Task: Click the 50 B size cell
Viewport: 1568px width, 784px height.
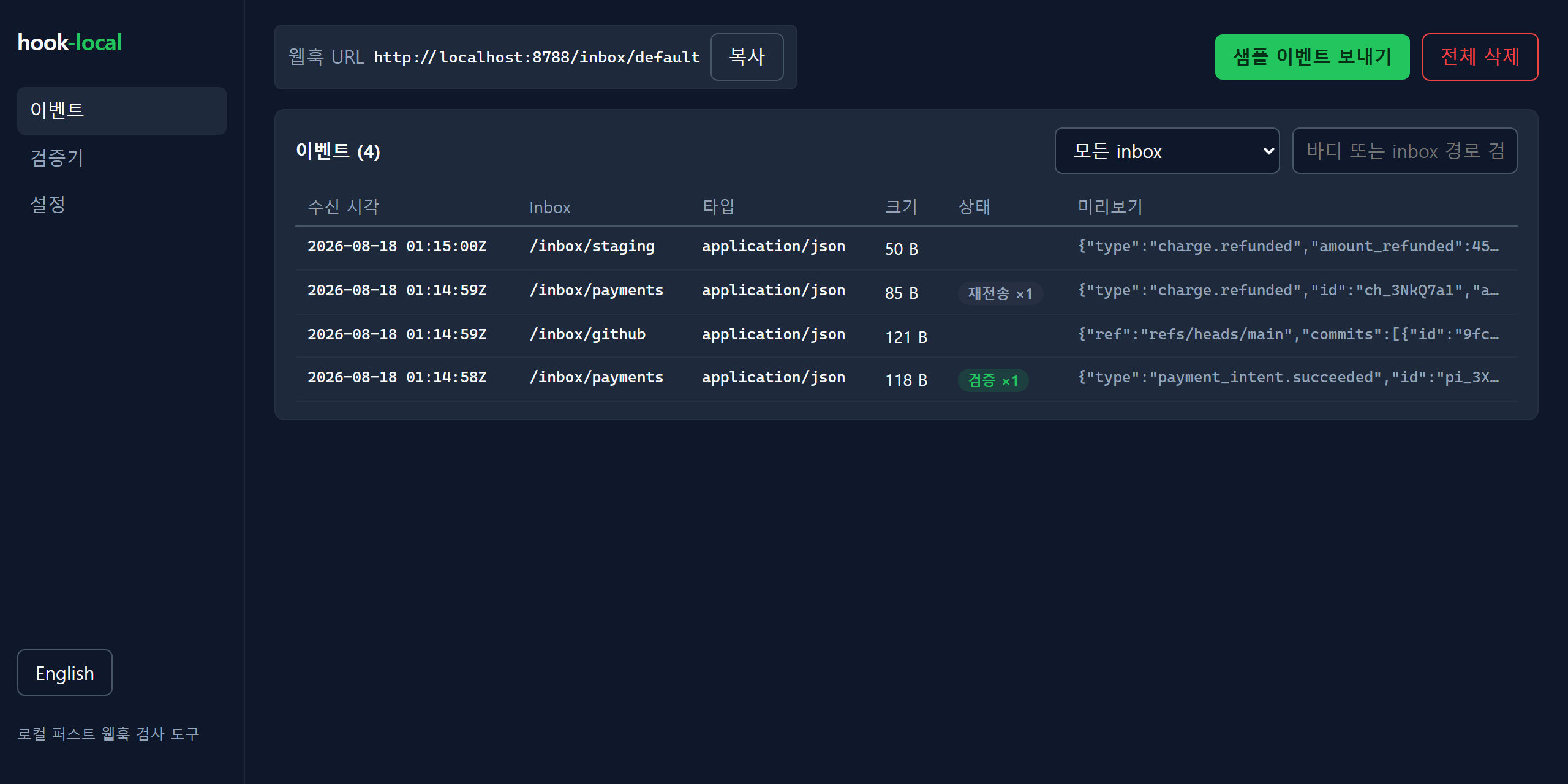Action: [x=902, y=249]
